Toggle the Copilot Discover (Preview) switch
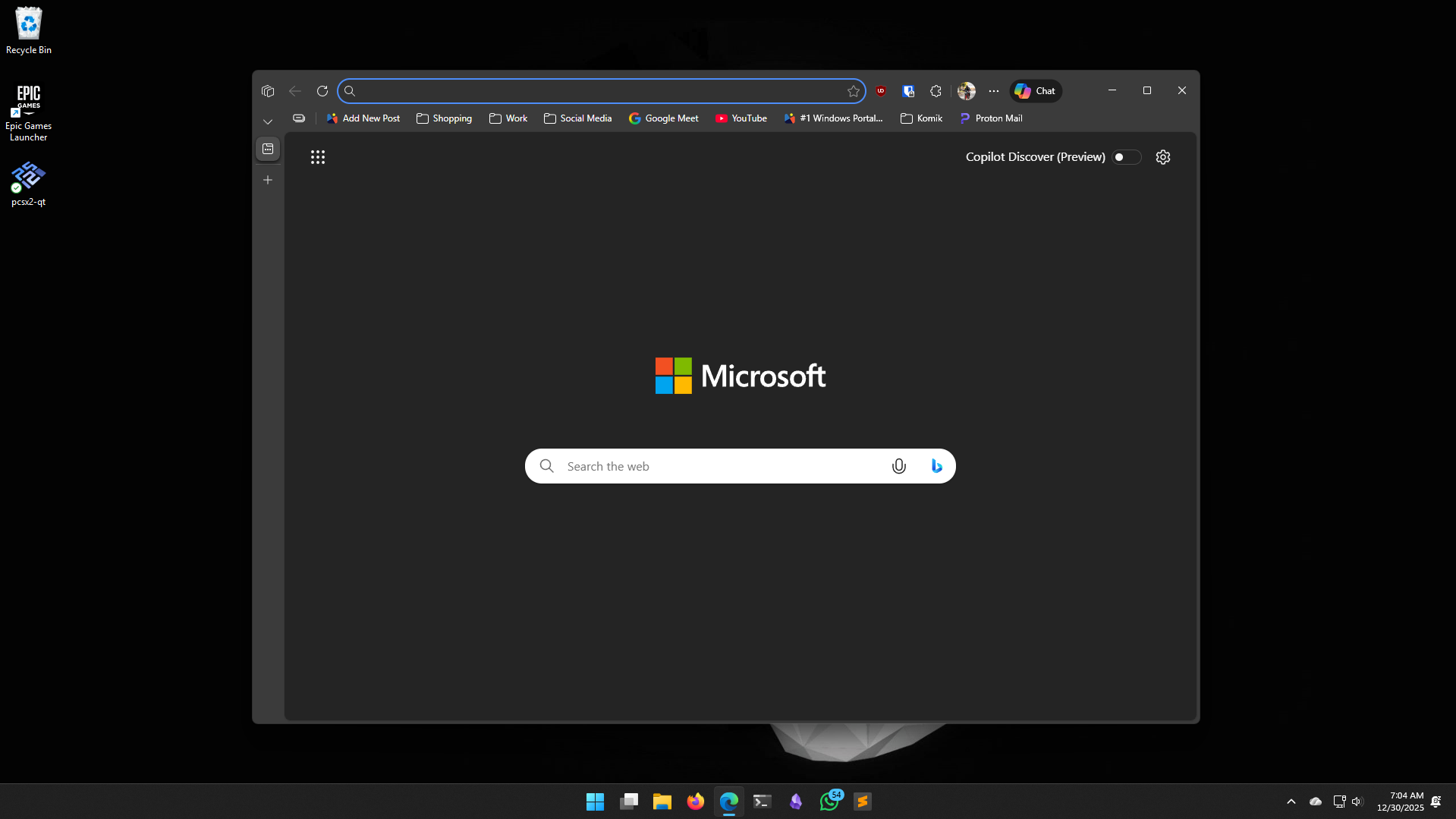1456x819 pixels. [x=1126, y=157]
